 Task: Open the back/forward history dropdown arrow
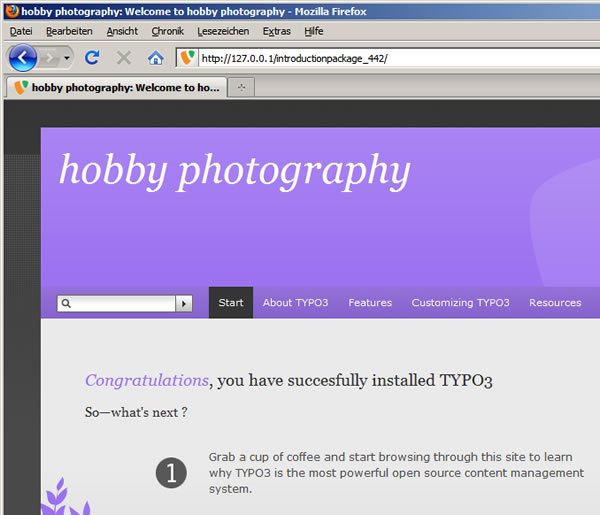coord(67,58)
